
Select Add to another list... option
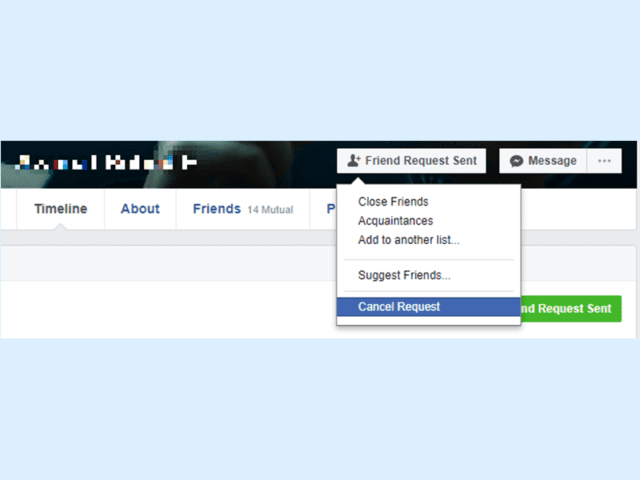(x=409, y=240)
